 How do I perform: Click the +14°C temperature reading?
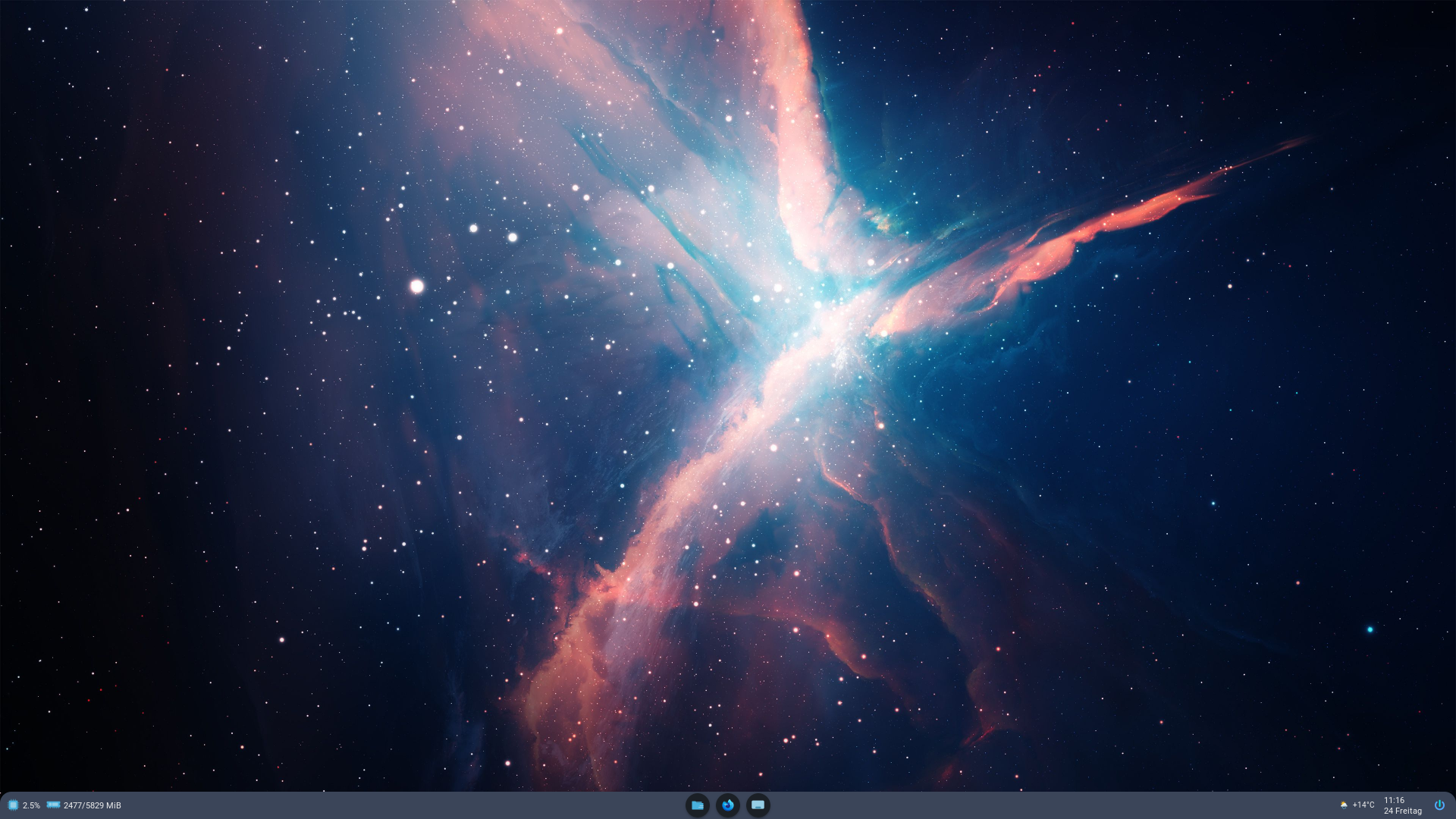pos(1363,805)
